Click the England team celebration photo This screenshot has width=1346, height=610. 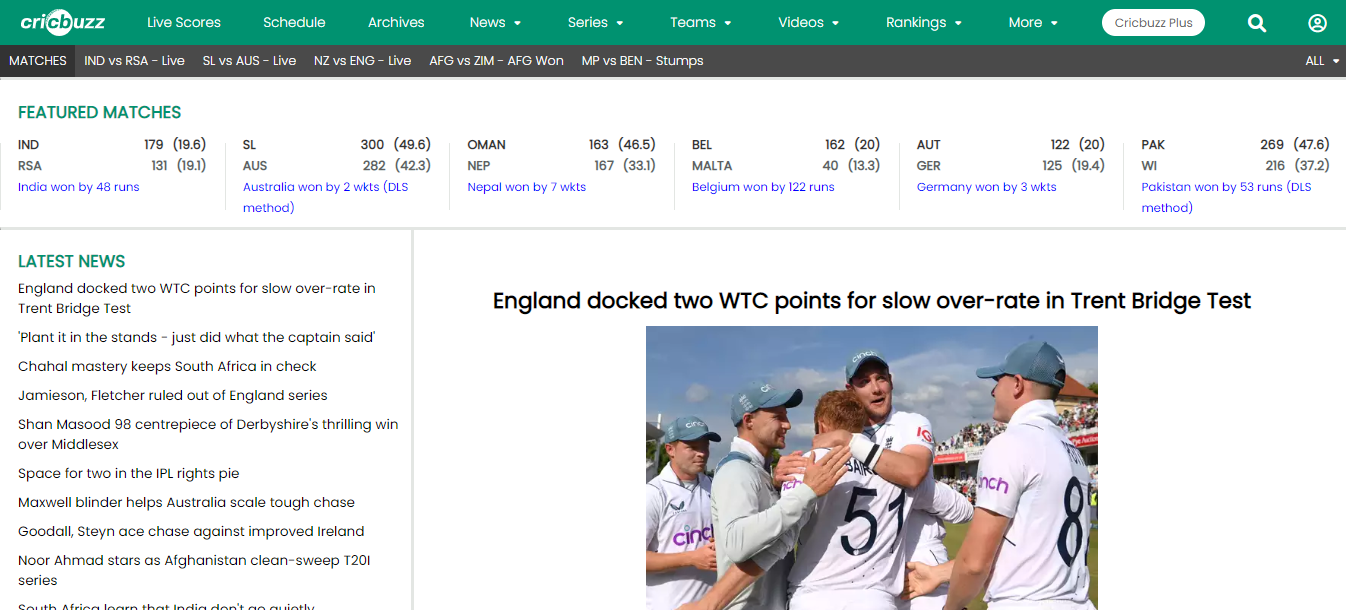(x=871, y=467)
